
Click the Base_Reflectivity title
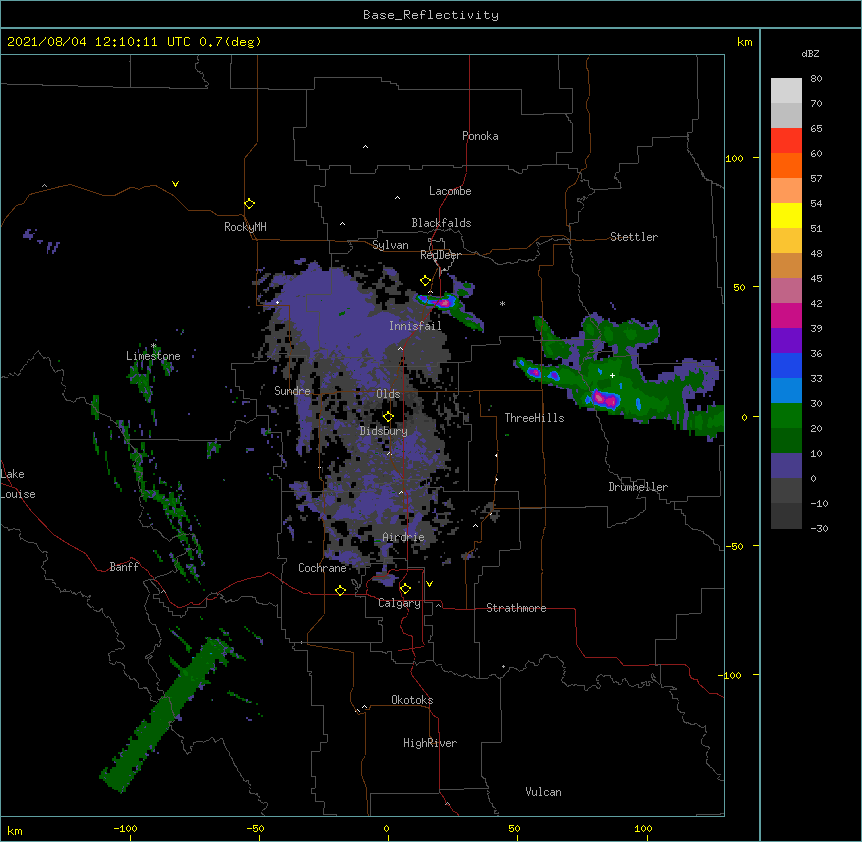[x=431, y=15]
